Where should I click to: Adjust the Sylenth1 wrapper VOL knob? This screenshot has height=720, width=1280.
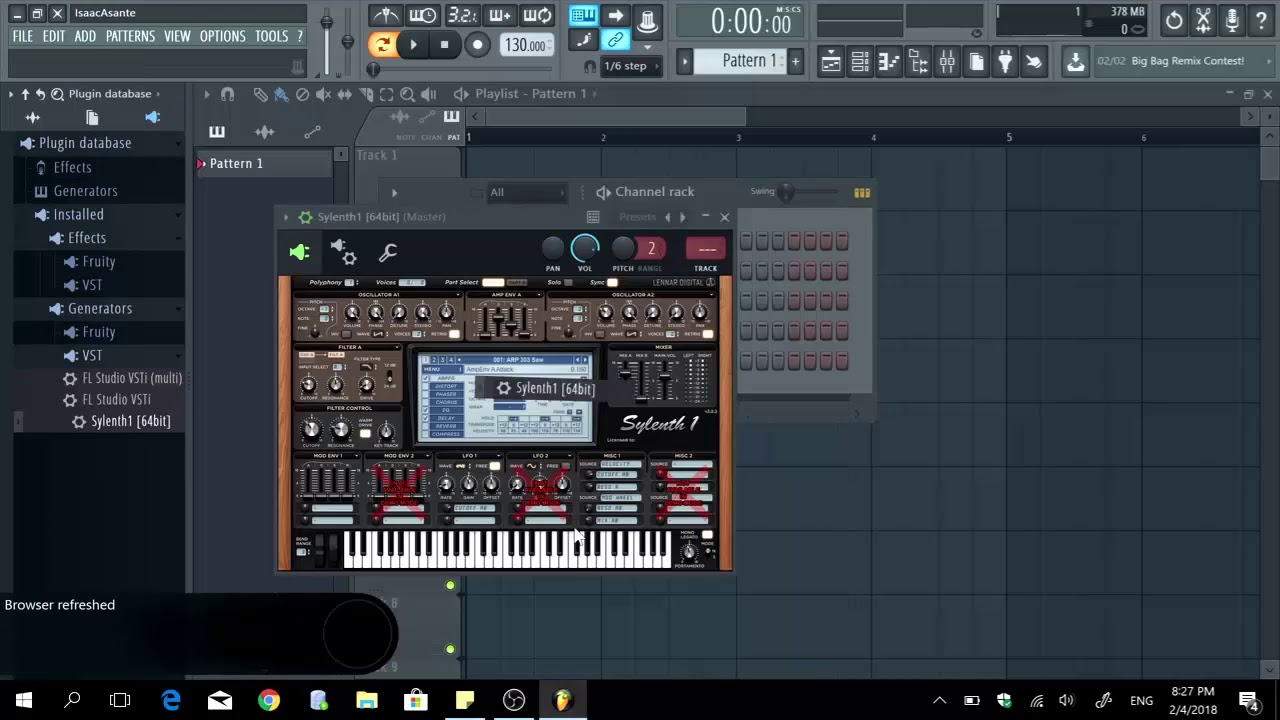[585, 248]
